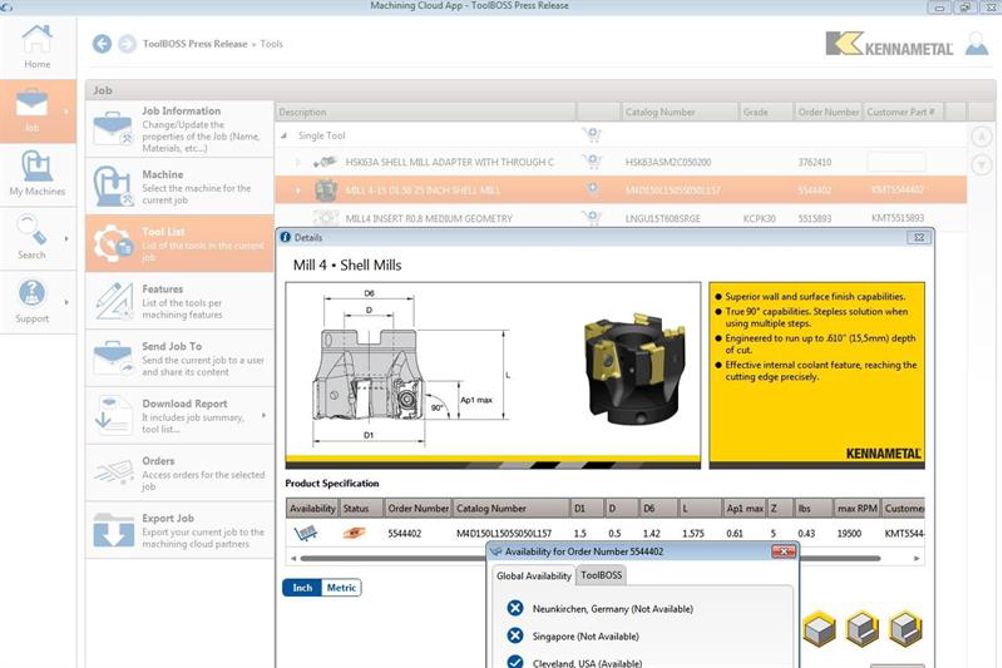This screenshot has width=1002, height=668.
Task: Click cart icon on highlighted Shell Mill row
Action: point(592,190)
